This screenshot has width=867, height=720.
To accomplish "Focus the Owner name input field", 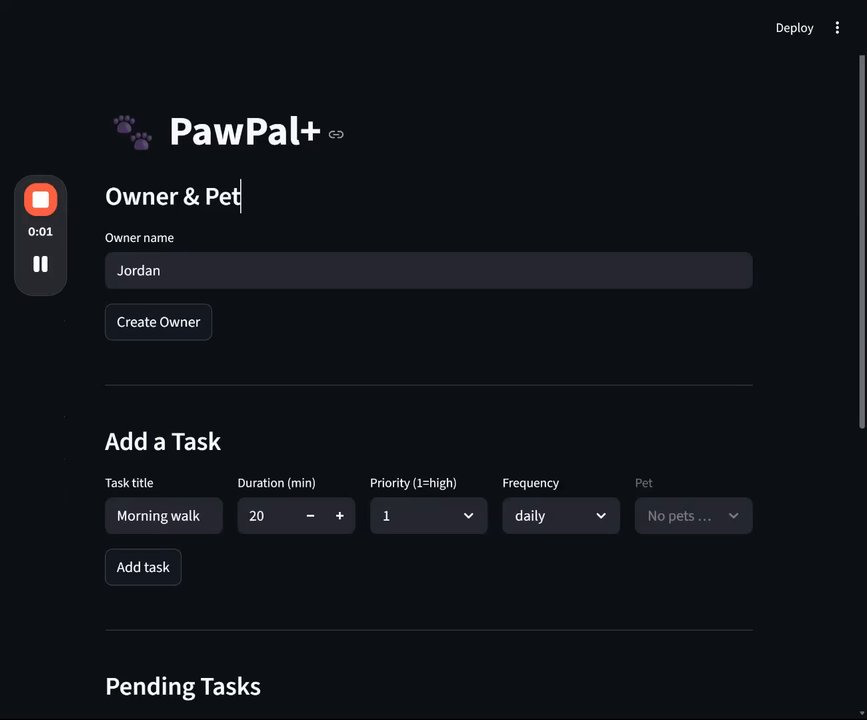I will click(428, 271).
